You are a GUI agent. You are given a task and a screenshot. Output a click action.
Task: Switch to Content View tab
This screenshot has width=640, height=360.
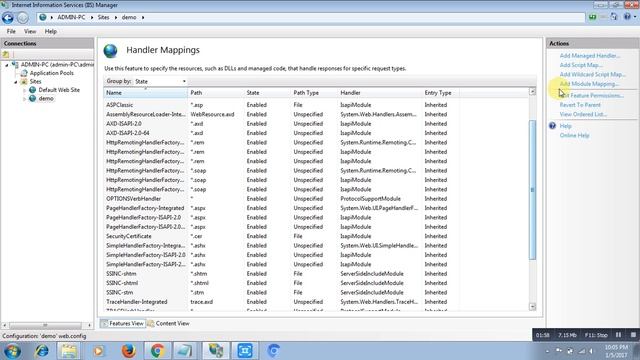click(169, 323)
